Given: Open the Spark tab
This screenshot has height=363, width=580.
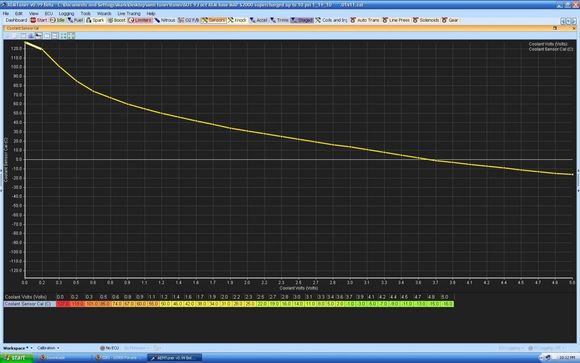Looking at the screenshot, I should pos(95,20).
